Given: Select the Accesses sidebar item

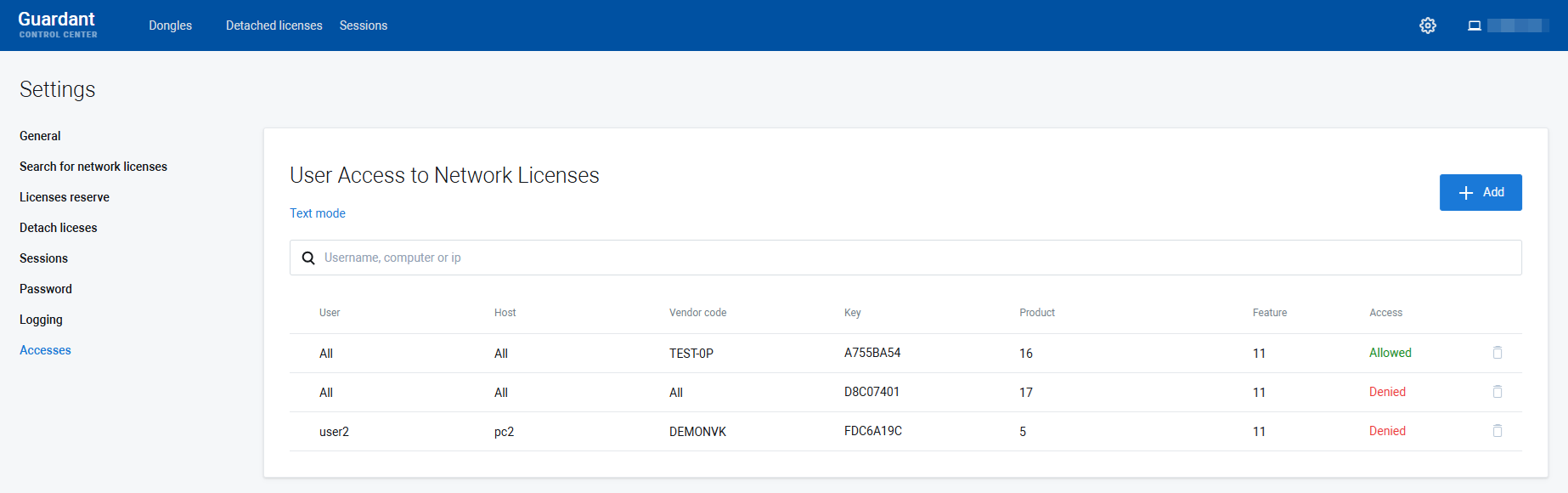Looking at the screenshot, I should (45, 350).
